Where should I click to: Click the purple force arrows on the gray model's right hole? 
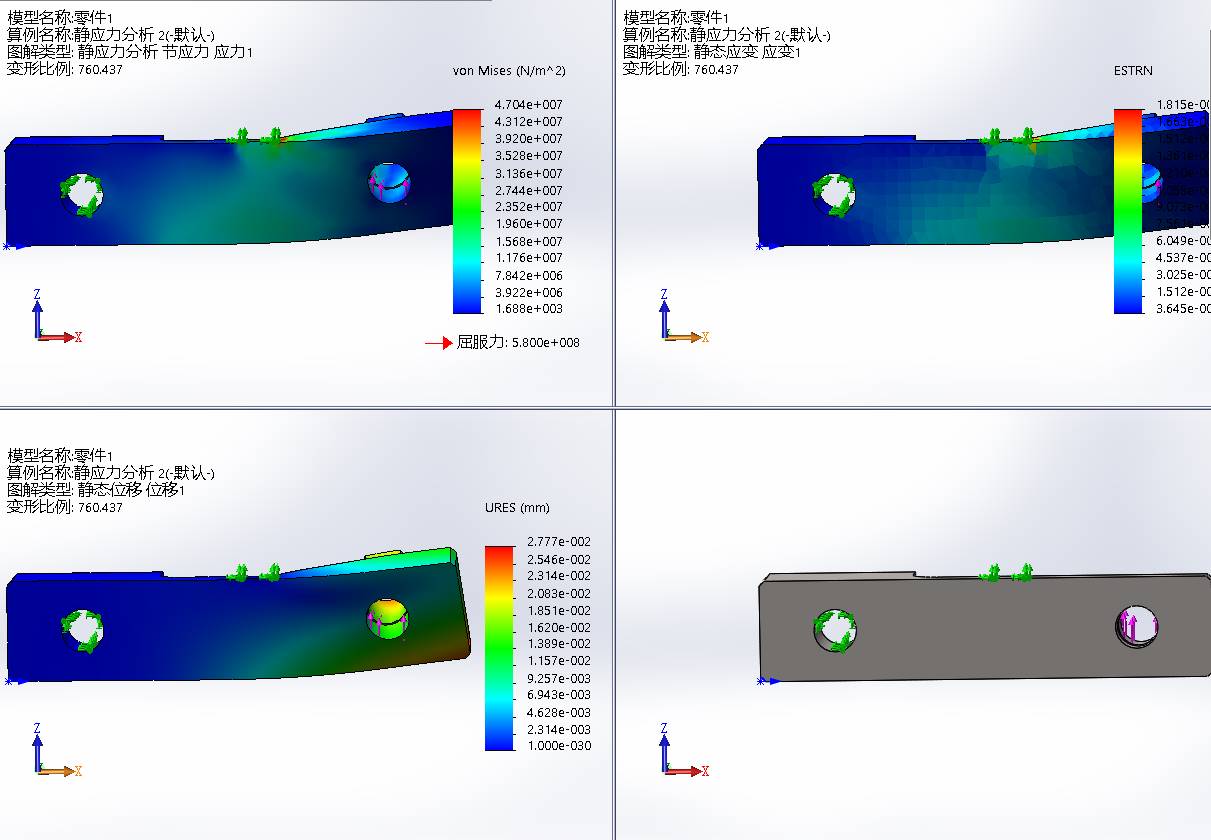click(x=1134, y=627)
